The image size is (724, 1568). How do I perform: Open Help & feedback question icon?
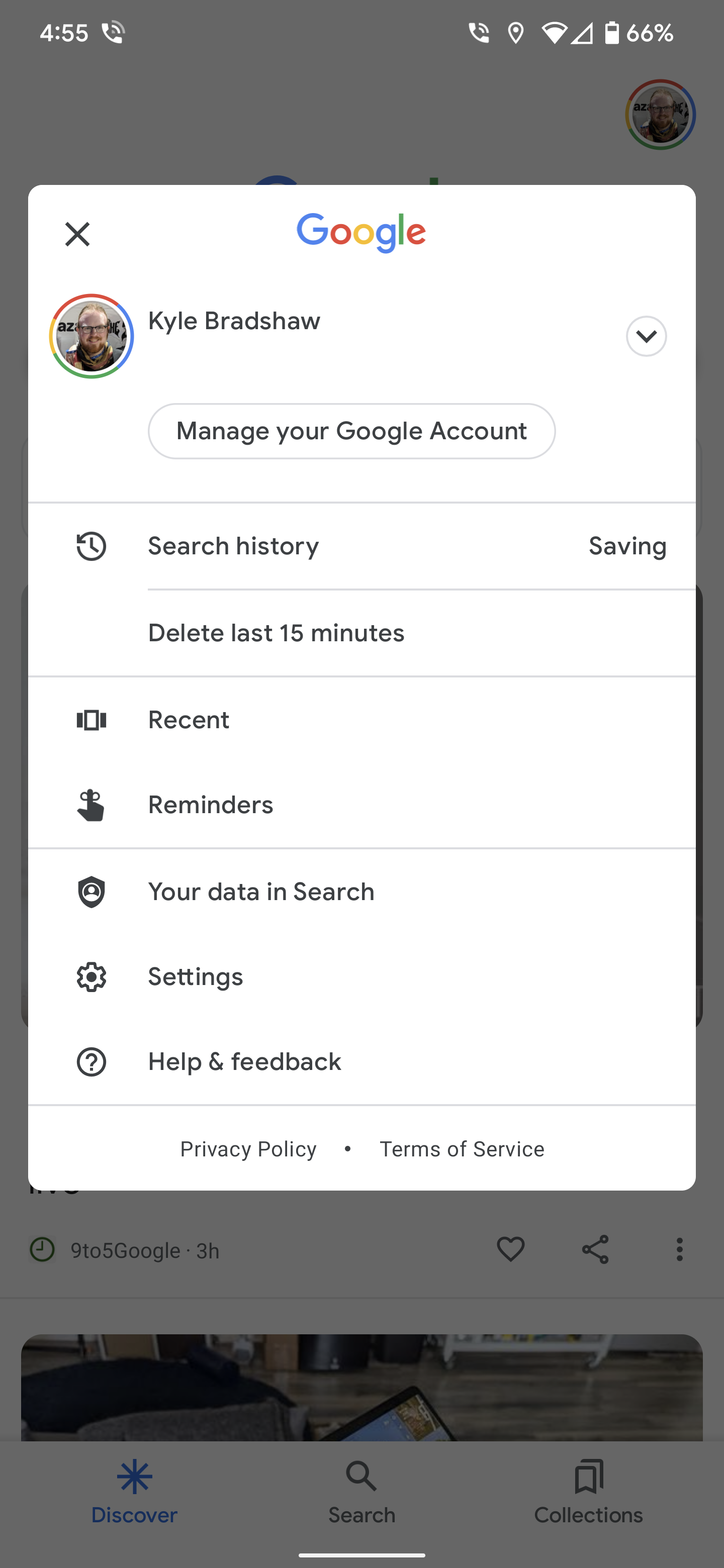pyautogui.click(x=92, y=1061)
